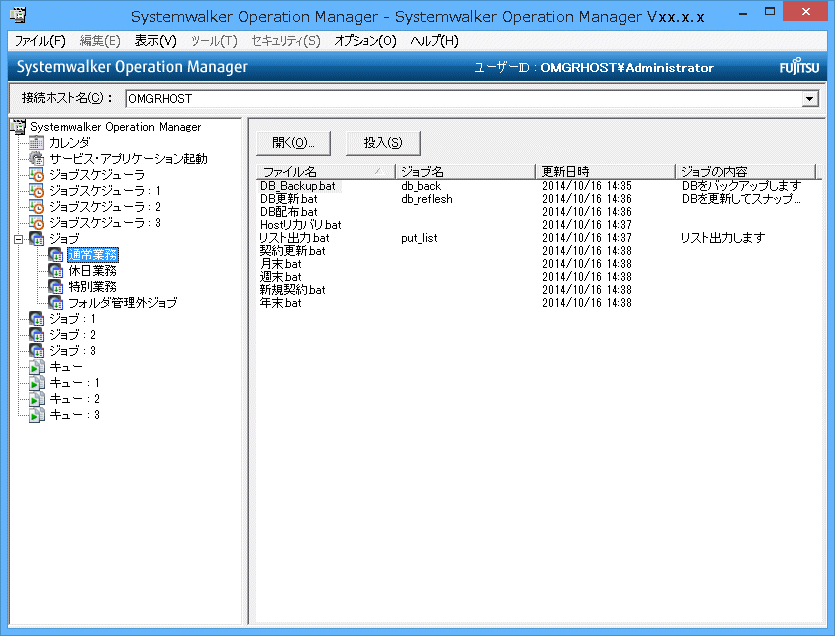
Task: Select file DB更新.bat
Action: (289, 199)
